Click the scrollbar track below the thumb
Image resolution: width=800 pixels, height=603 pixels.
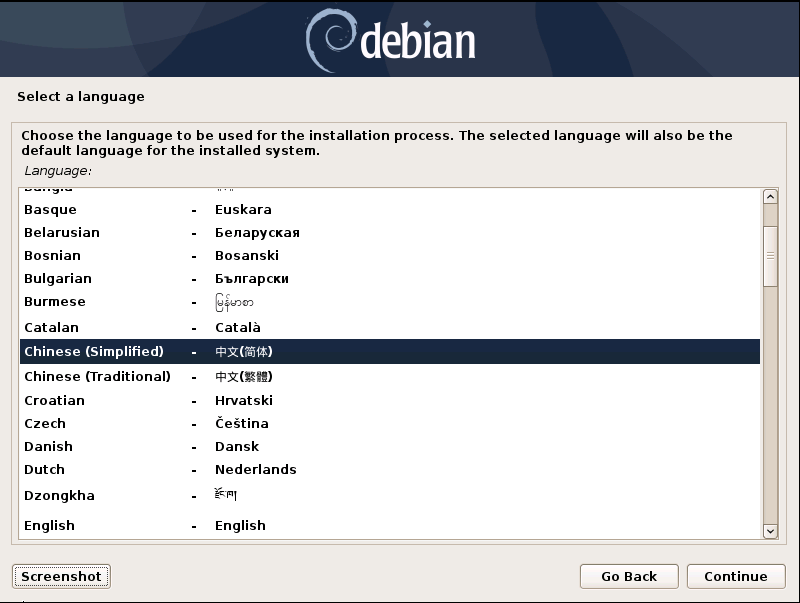(770, 408)
